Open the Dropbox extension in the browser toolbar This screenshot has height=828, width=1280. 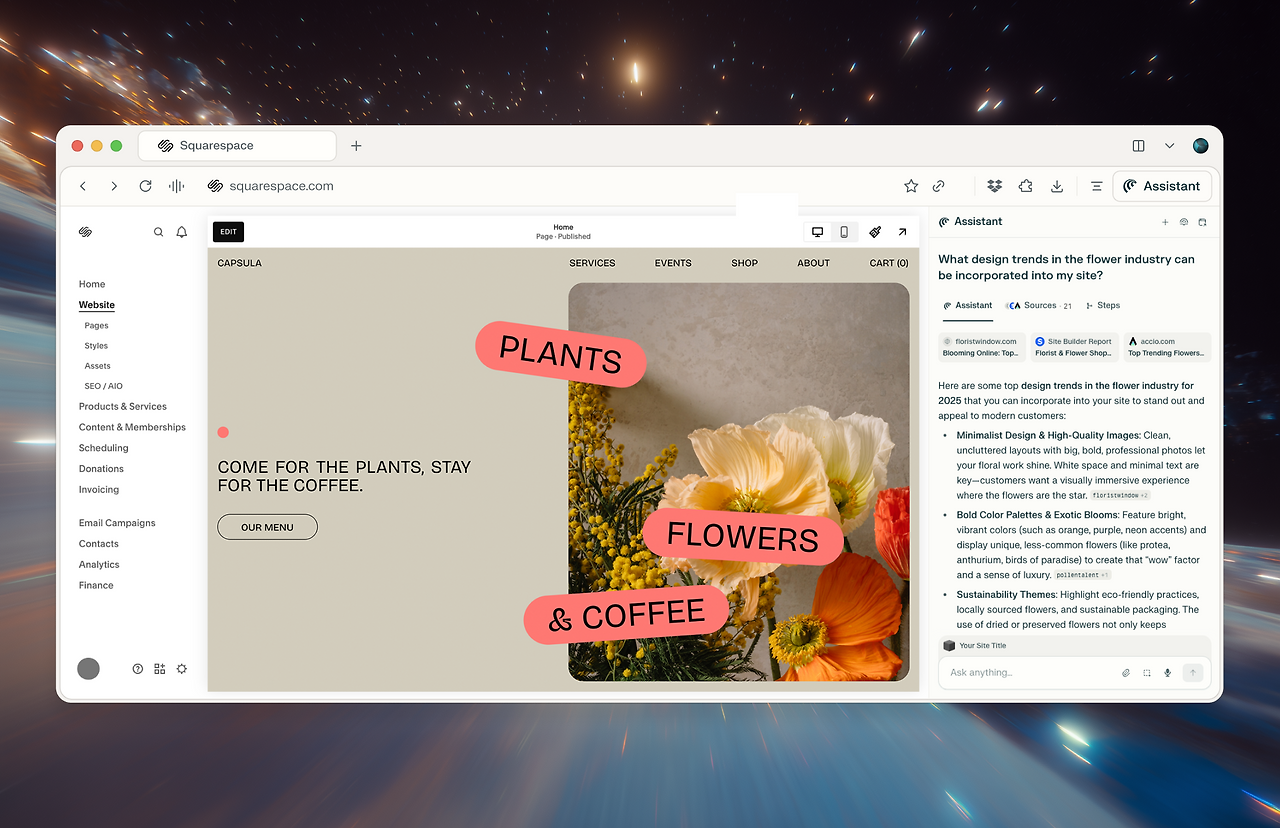tap(994, 186)
